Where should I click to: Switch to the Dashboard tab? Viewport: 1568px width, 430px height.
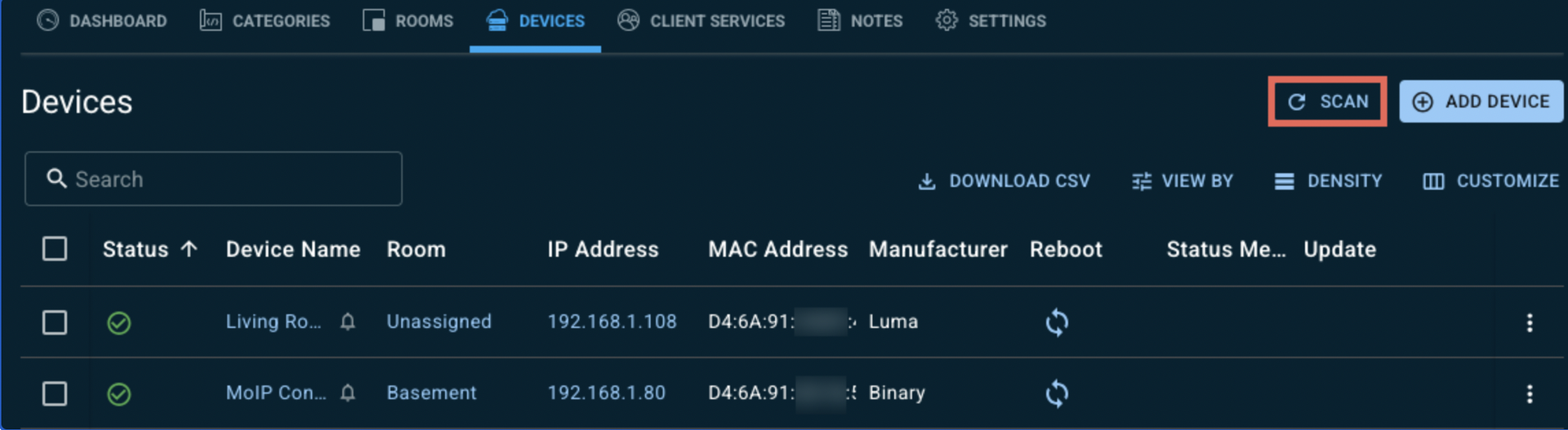[x=102, y=20]
